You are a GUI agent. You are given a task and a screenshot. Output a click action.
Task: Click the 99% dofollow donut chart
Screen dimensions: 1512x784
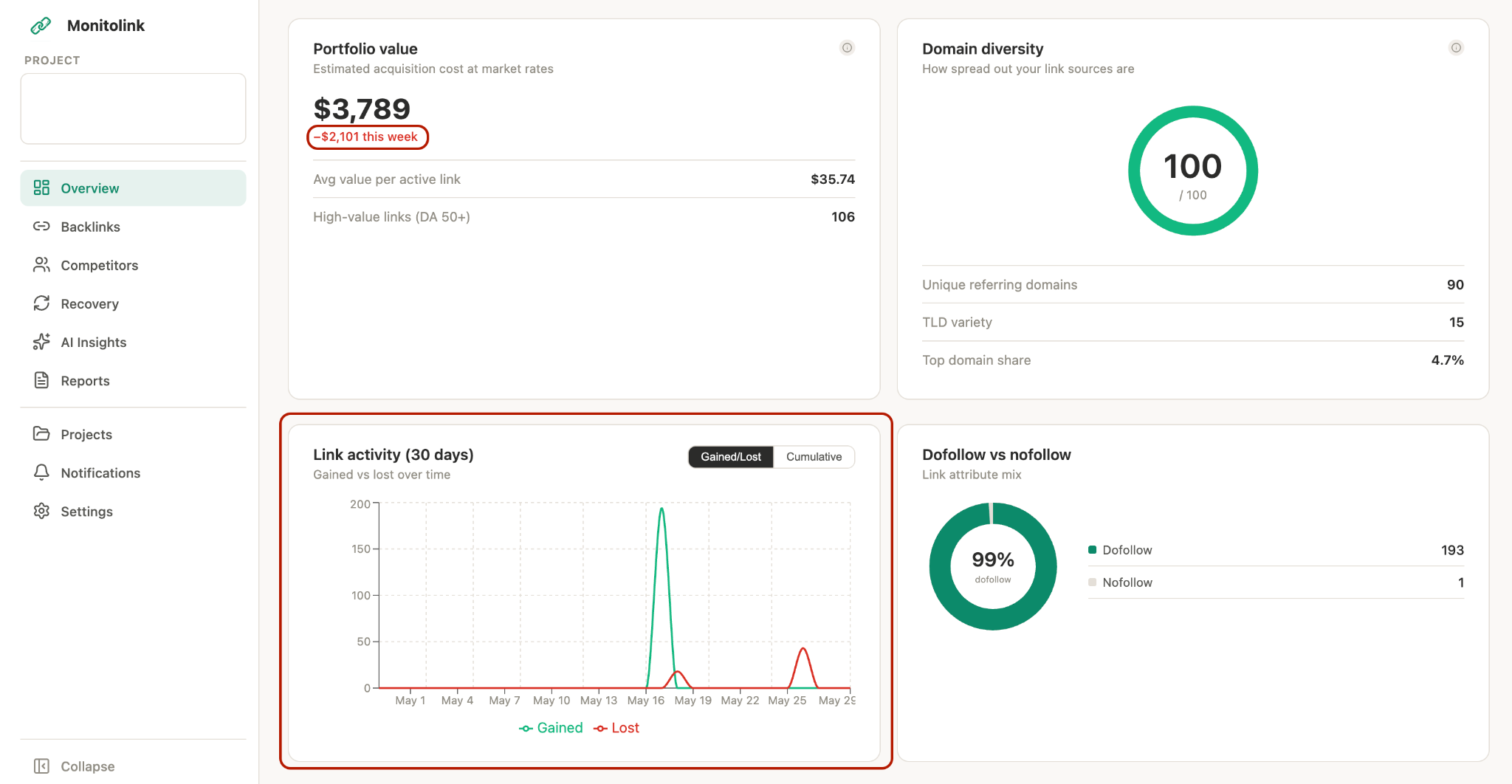(x=993, y=566)
